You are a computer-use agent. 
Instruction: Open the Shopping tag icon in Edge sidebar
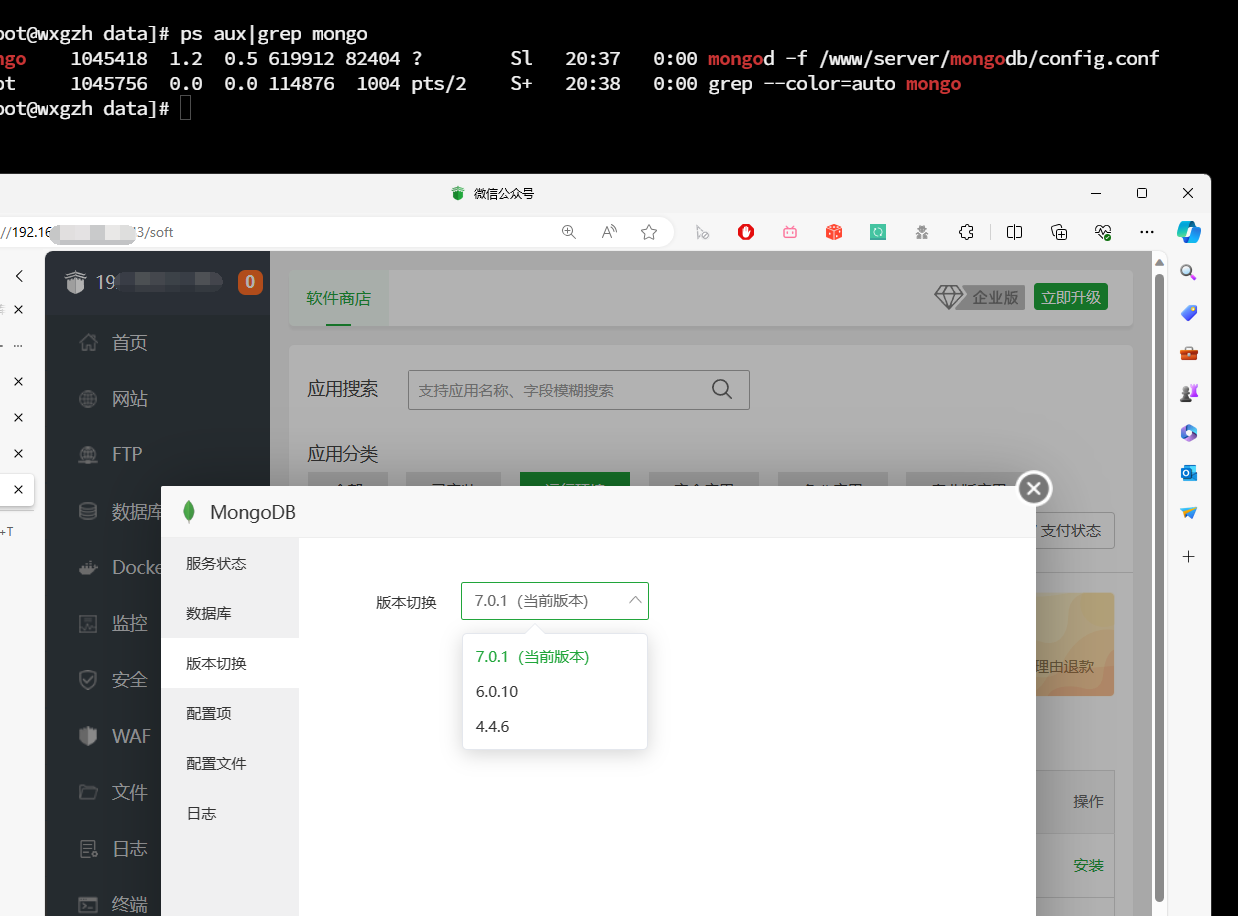(1189, 313)
